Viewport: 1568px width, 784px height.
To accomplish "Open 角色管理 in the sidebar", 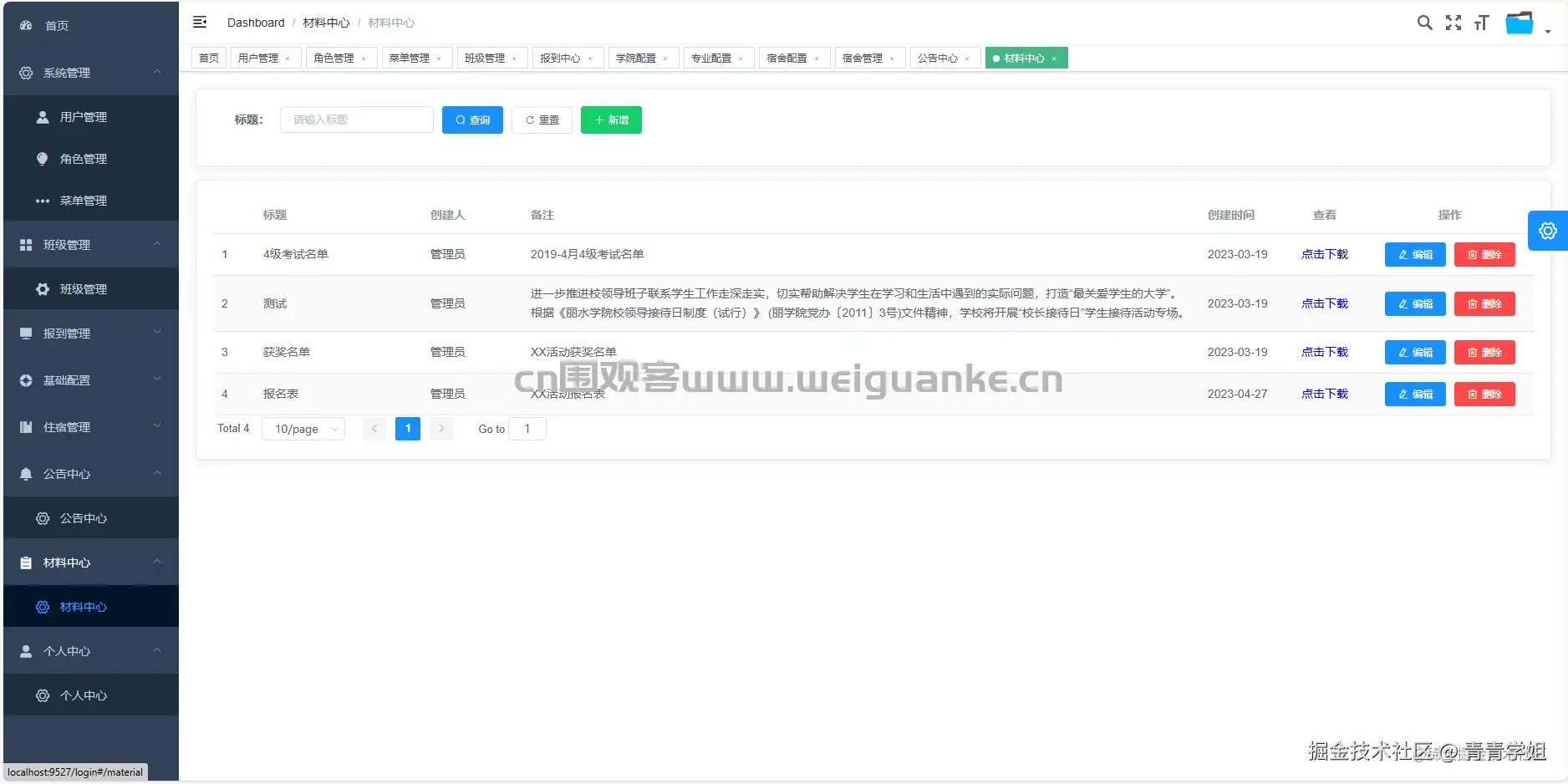I will (x=91, y=159).
